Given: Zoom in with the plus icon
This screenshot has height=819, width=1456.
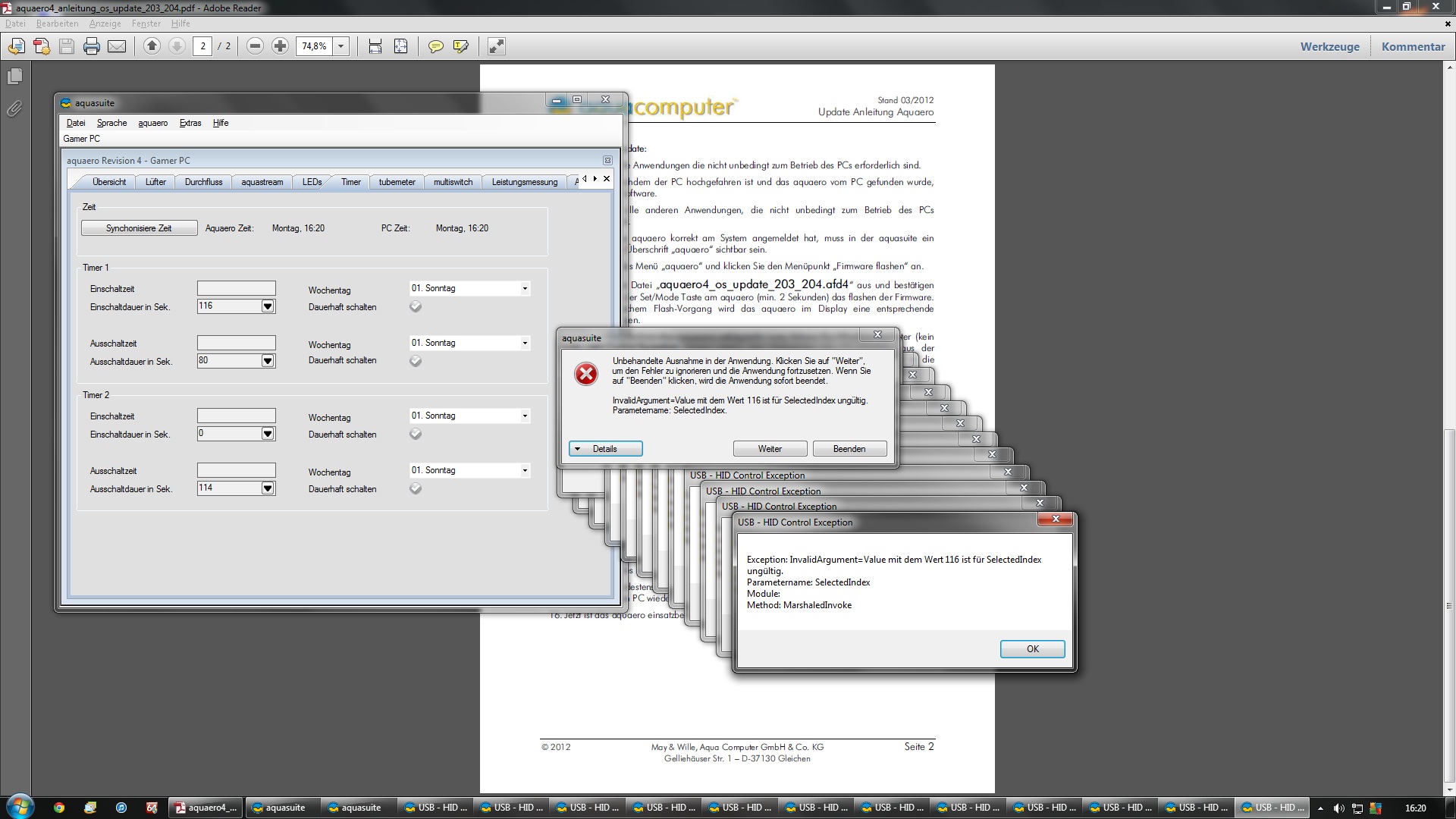Looking at the screenshot, I should point(280,46).
